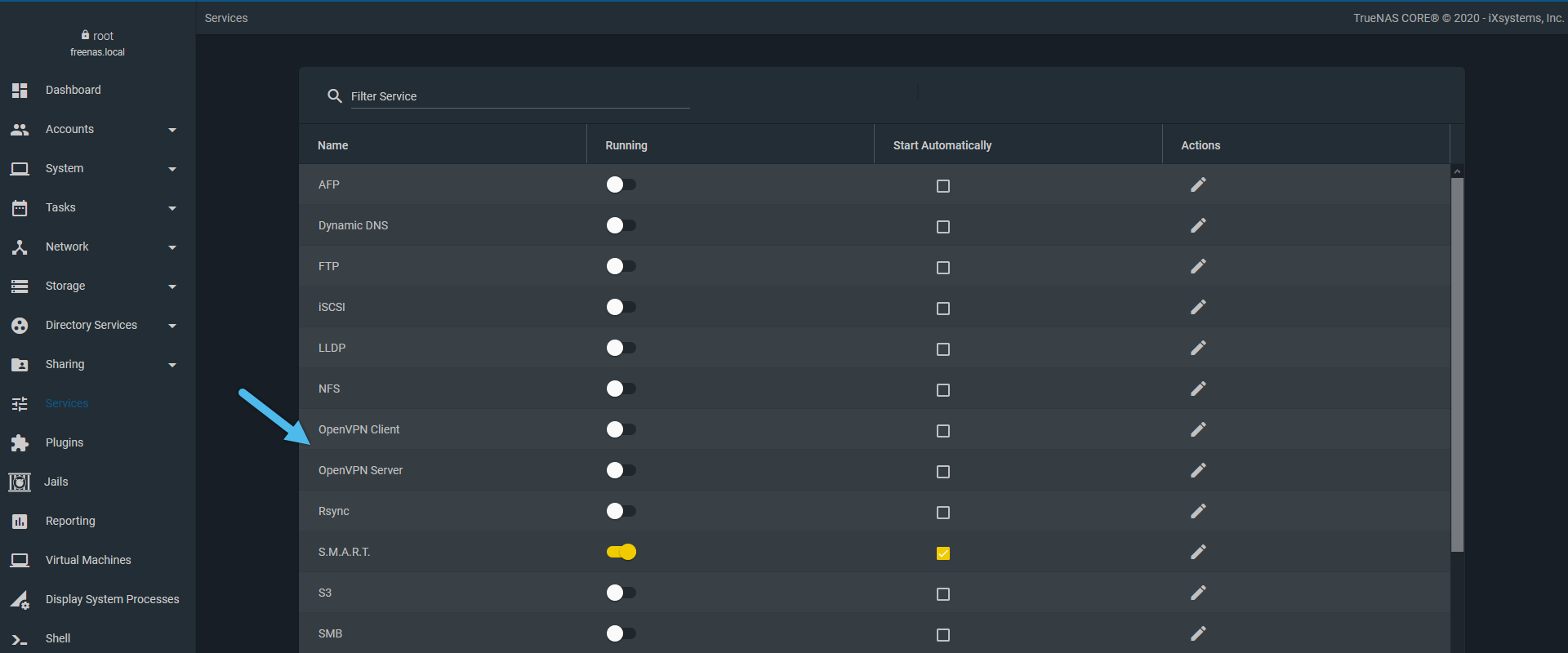Uncheck Start Automatically for S.M.A.R.T.
This screenshot has height=653, width=1568.
pos(943,553)
